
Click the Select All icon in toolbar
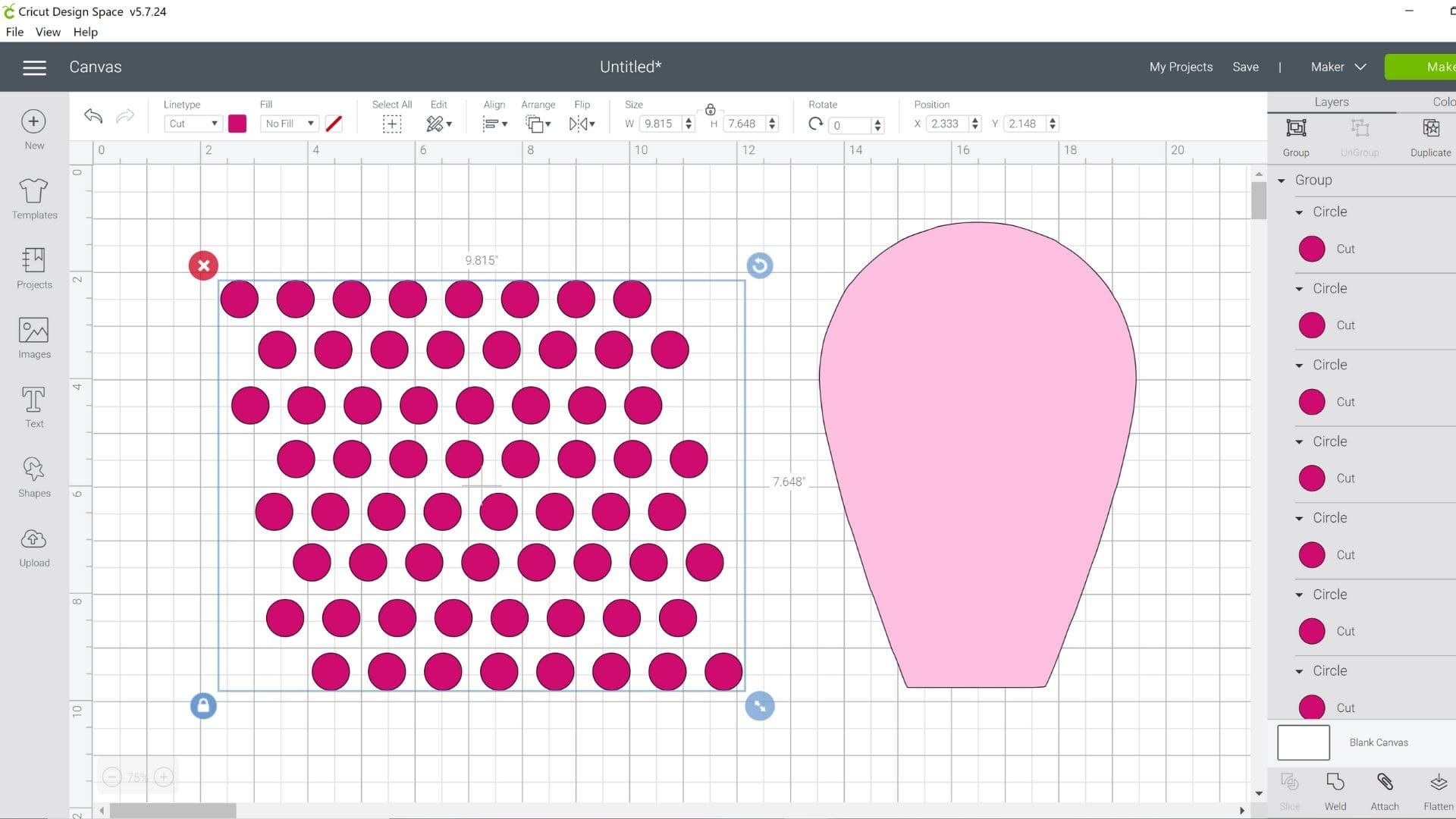click(x=392, y=123)
